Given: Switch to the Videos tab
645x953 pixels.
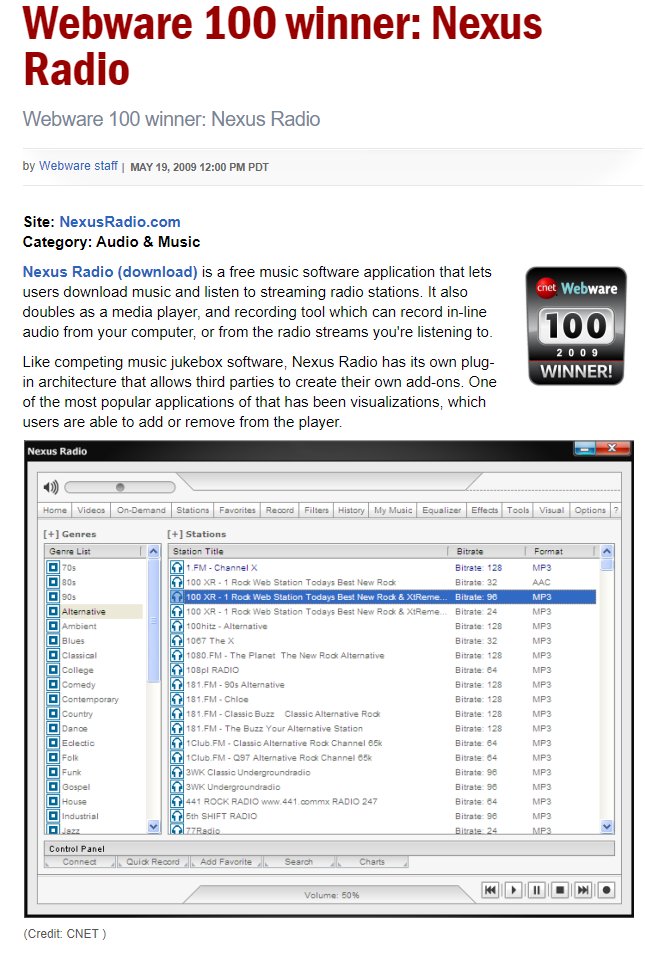Looking at the screenshot, I should [x=91, y=511].
